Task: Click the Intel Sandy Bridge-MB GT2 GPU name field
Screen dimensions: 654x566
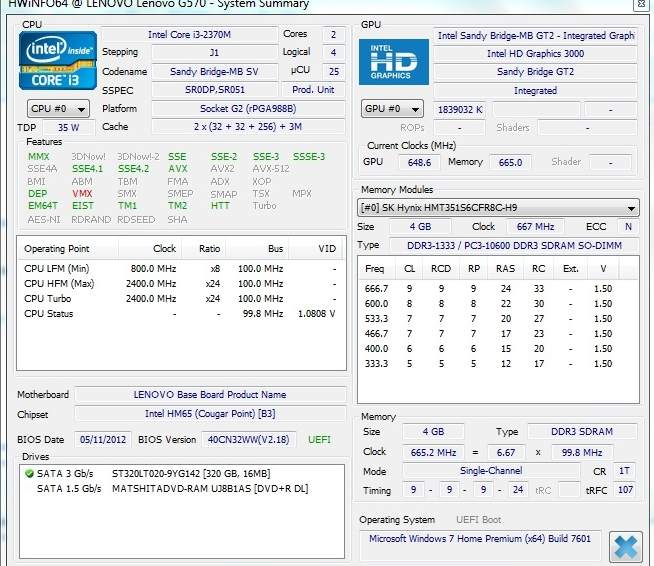Action: tap(536, 35)
